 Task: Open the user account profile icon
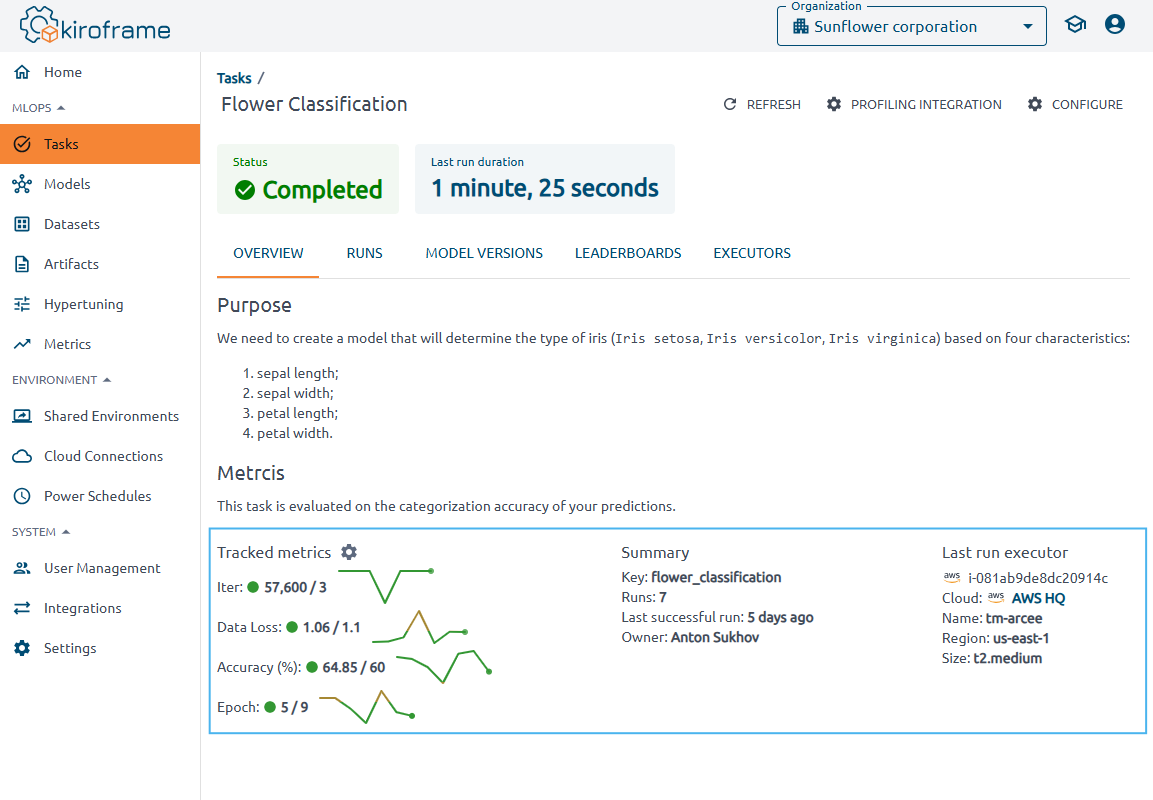pyautogui.click(x=1114, y=23)
